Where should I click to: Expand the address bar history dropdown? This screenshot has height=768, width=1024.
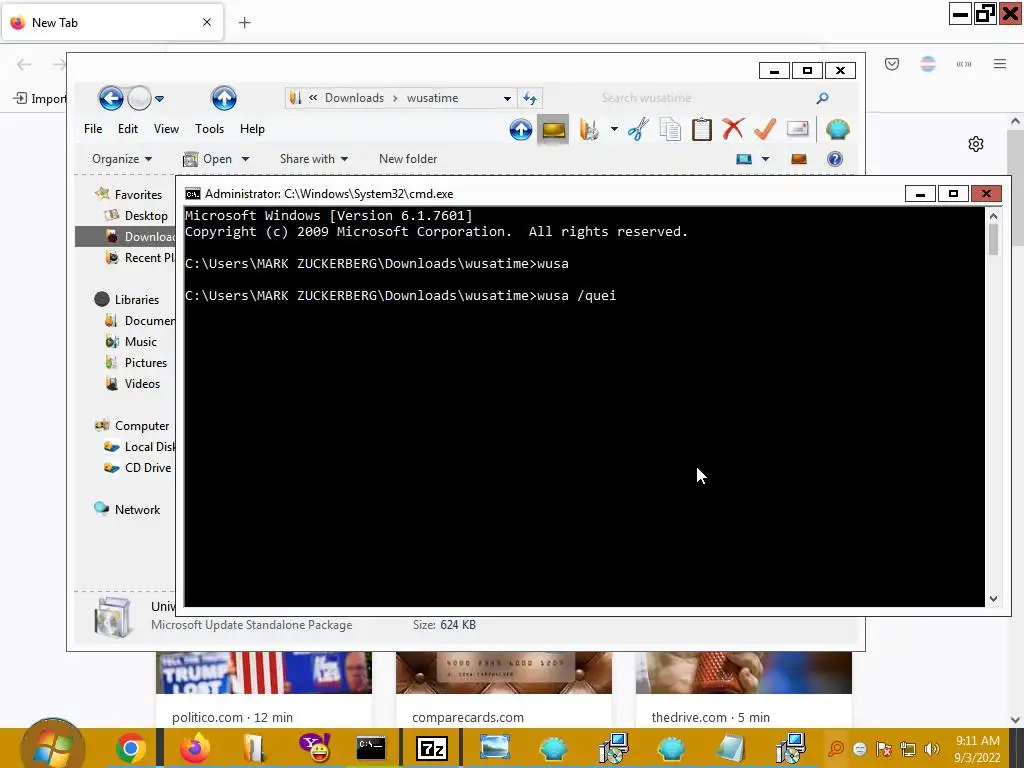(507, 99)
